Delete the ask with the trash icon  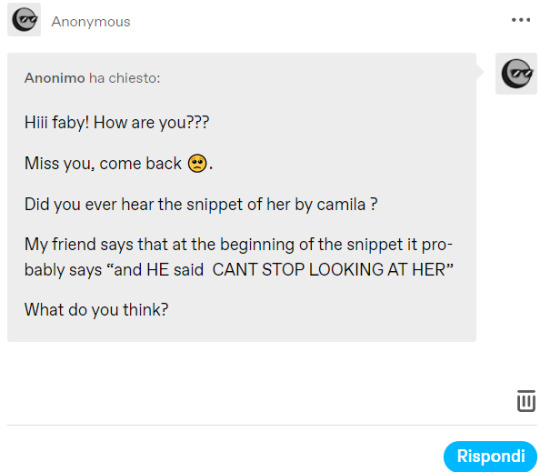click(526, 401)
